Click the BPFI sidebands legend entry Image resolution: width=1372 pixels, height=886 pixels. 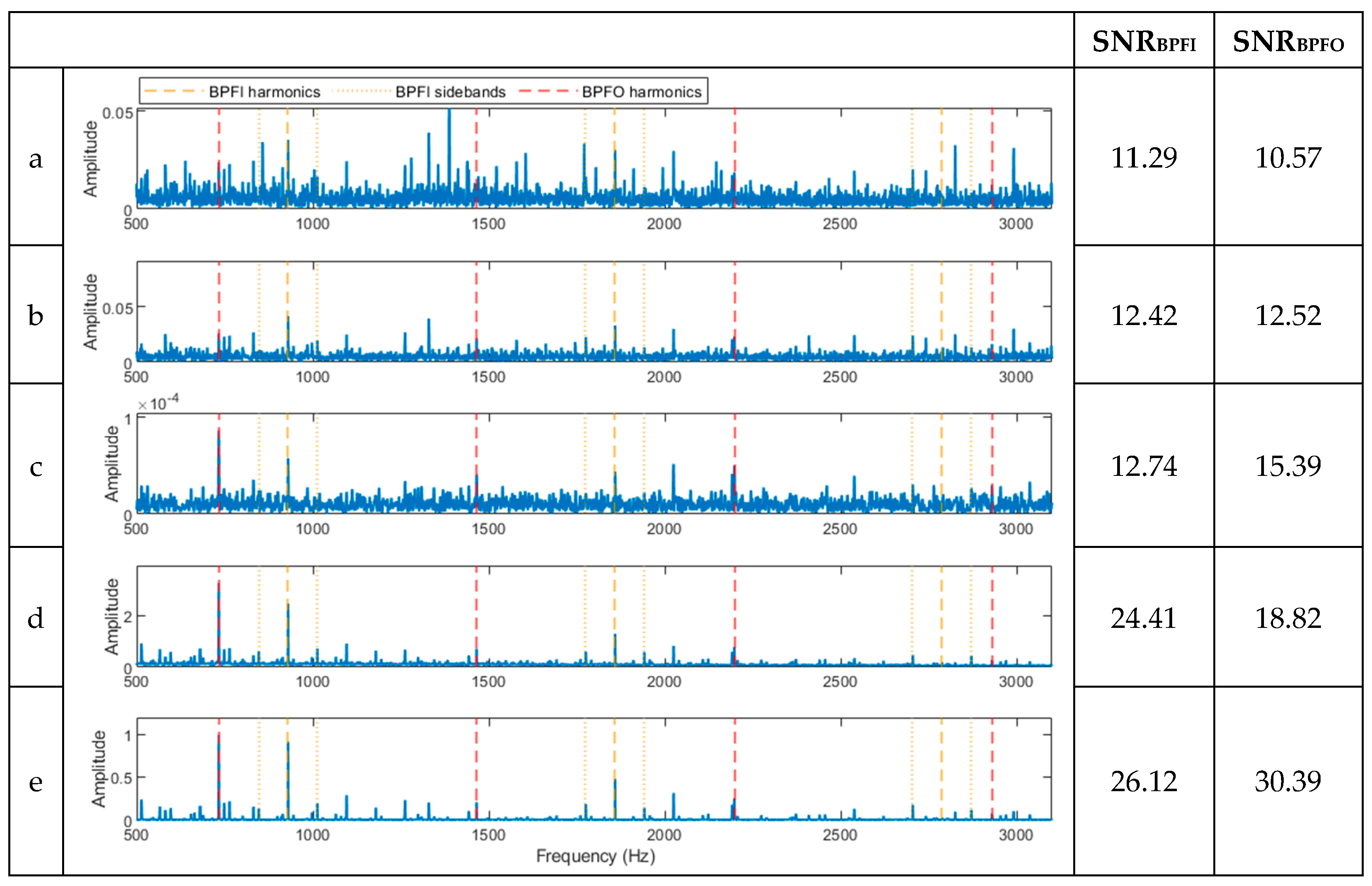click(x=450, y=92)
